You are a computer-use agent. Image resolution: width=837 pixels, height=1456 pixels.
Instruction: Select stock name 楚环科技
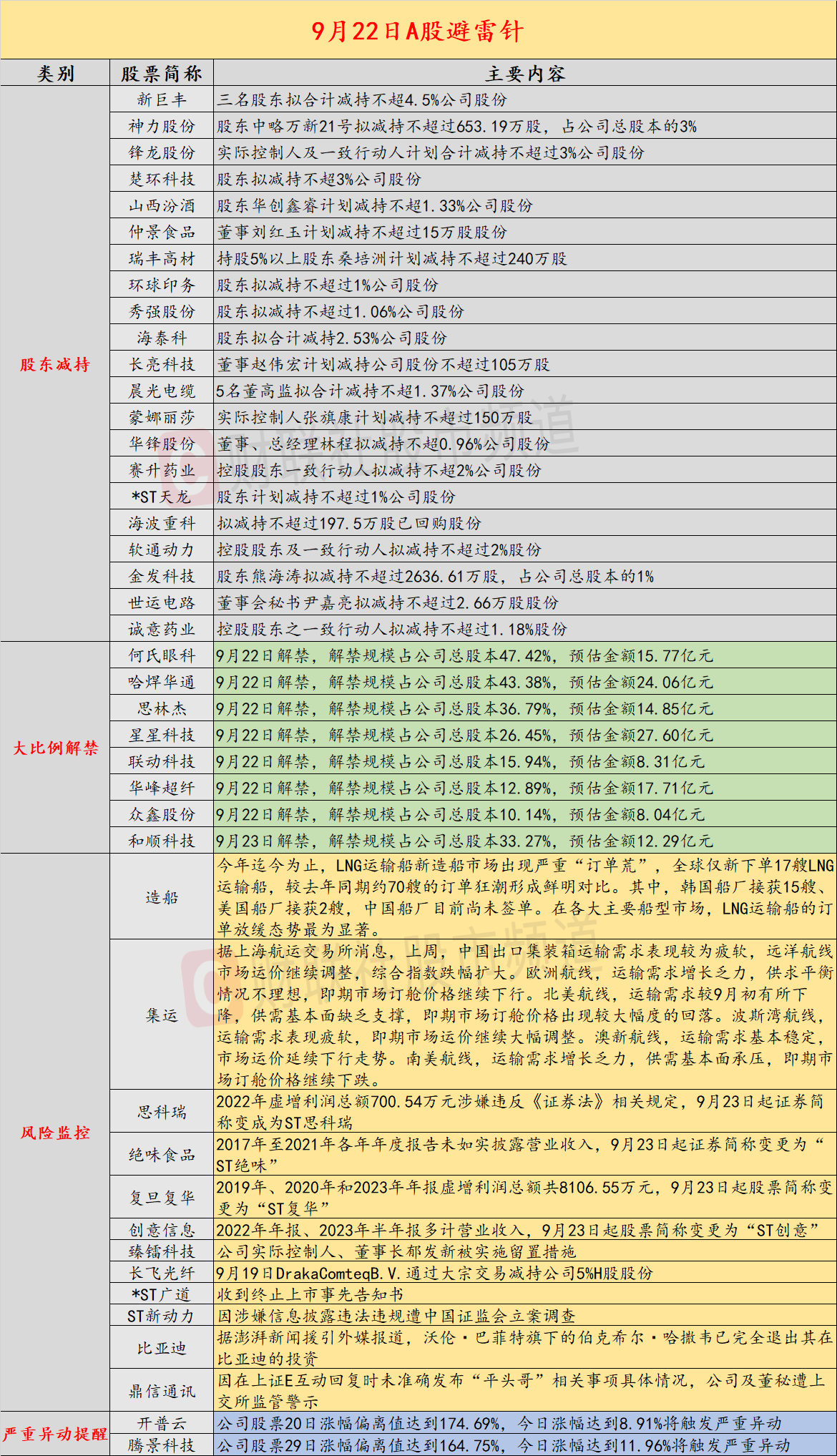point(162,180)
